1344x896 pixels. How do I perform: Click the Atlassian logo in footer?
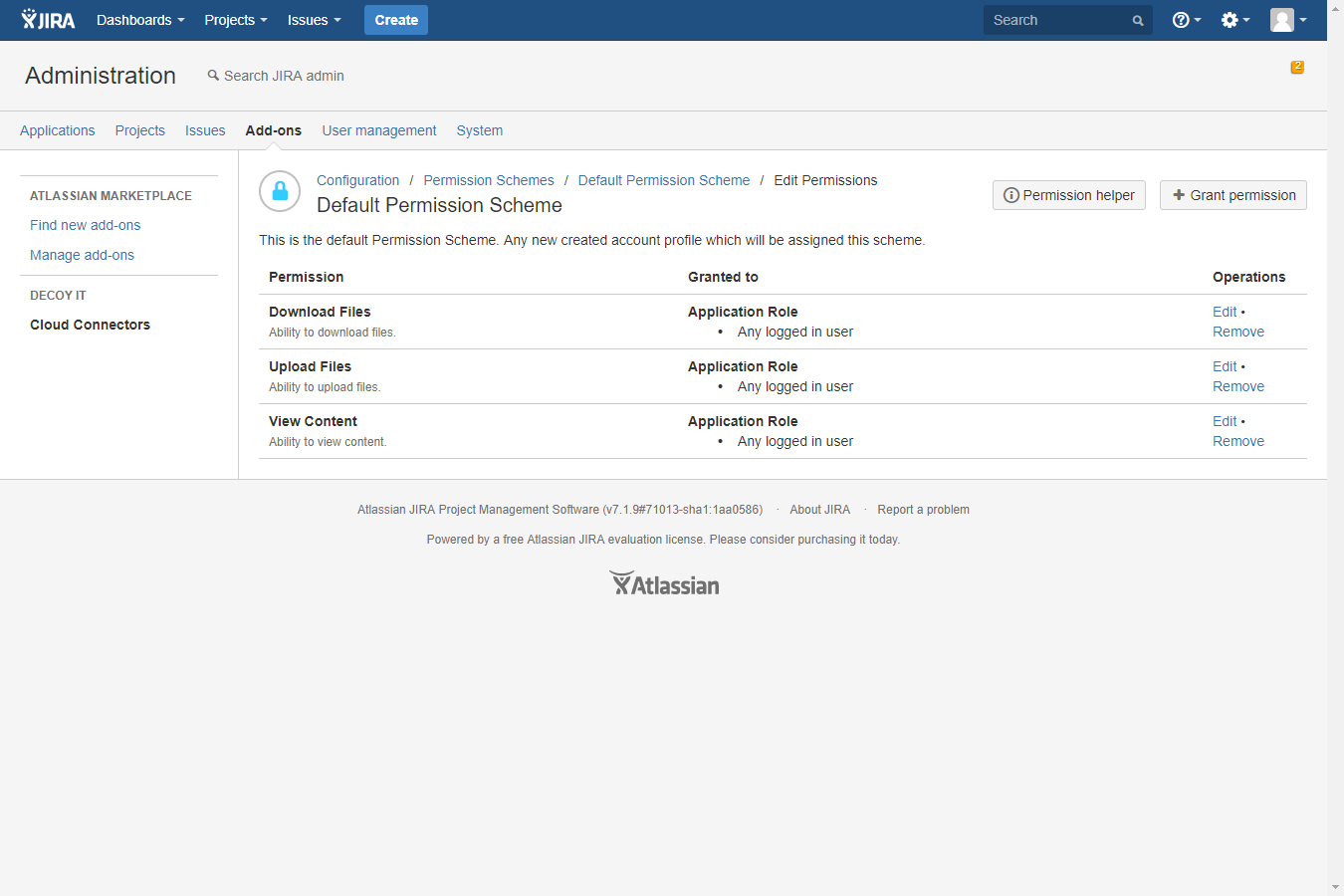(664, 583)
